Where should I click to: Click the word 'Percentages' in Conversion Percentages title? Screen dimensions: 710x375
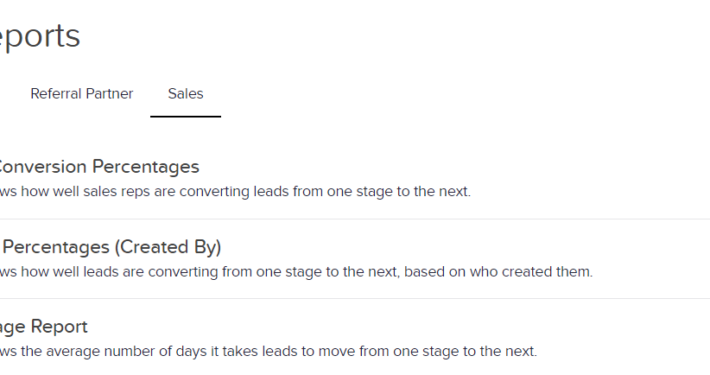pos(146,167)
